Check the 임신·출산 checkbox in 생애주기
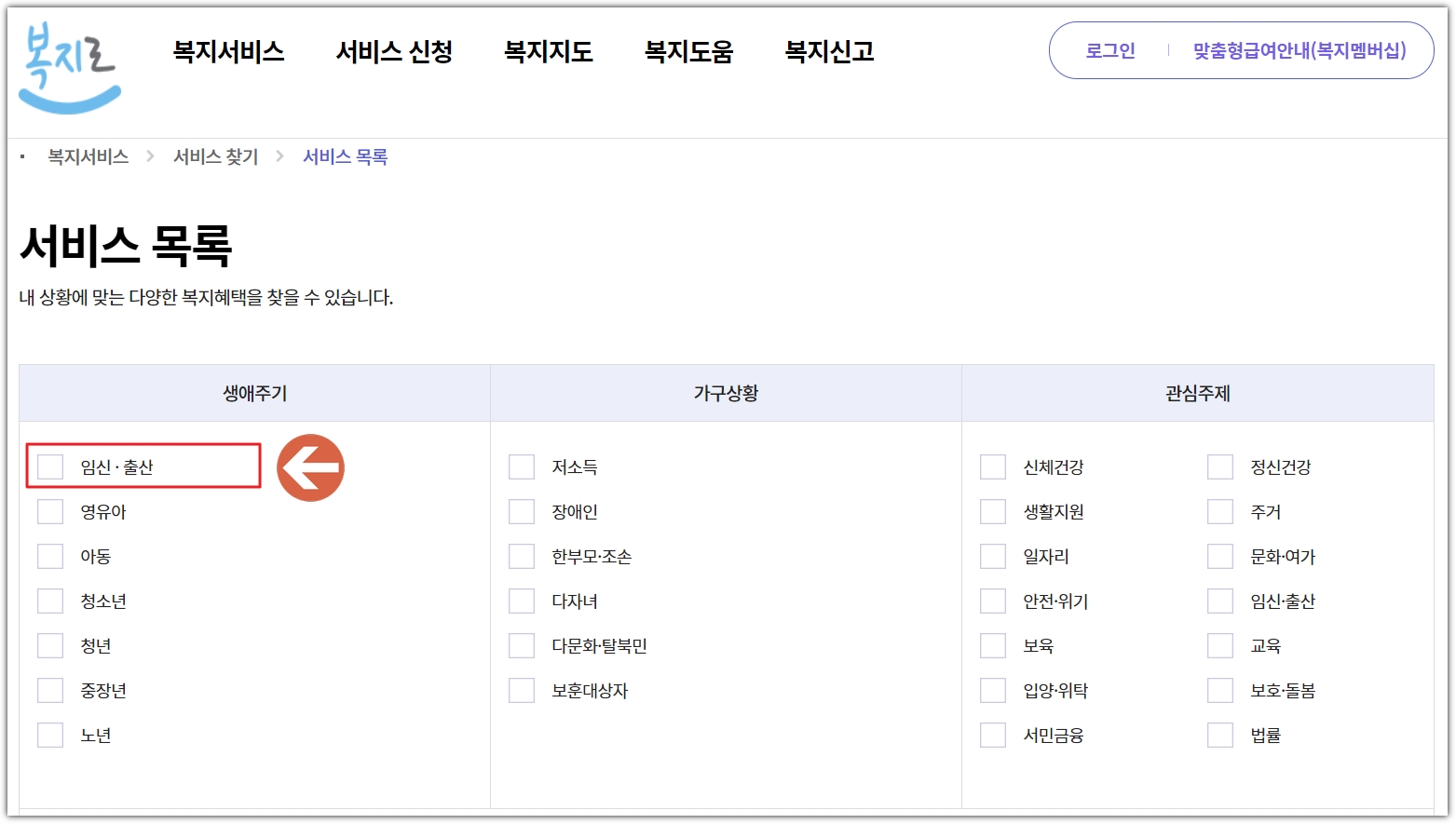 50,466
